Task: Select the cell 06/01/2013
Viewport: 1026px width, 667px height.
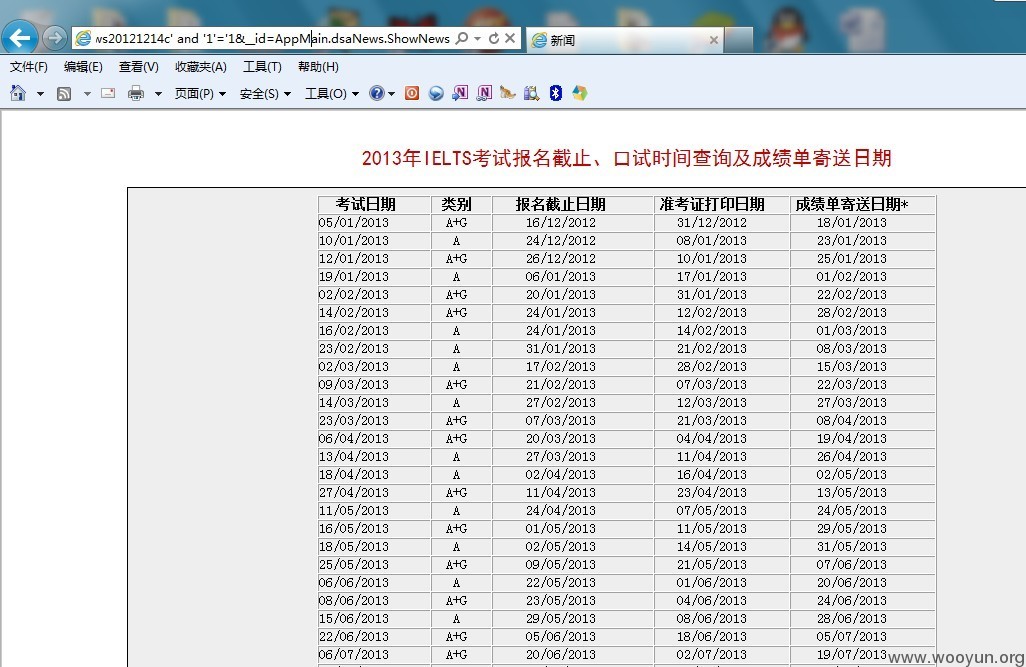Action: click(561, 277)
